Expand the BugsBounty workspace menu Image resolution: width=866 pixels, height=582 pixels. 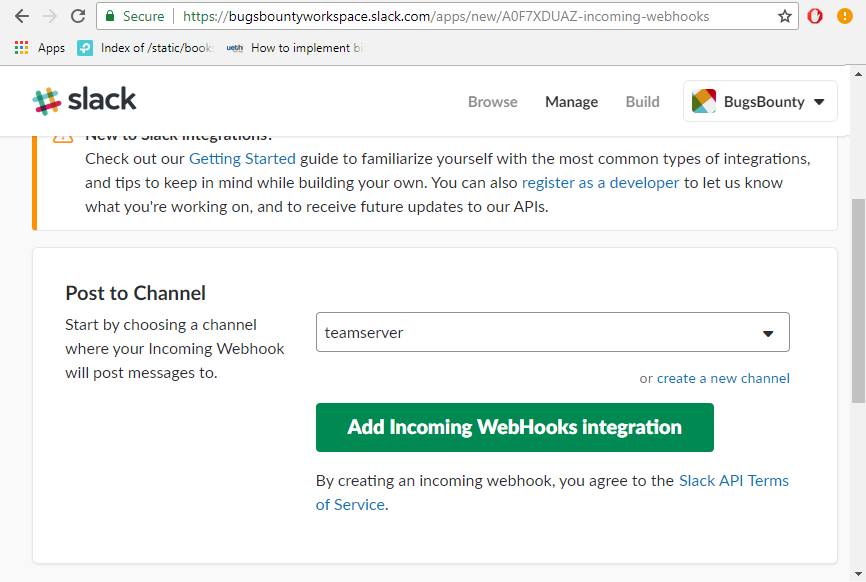tap(819, 101)
